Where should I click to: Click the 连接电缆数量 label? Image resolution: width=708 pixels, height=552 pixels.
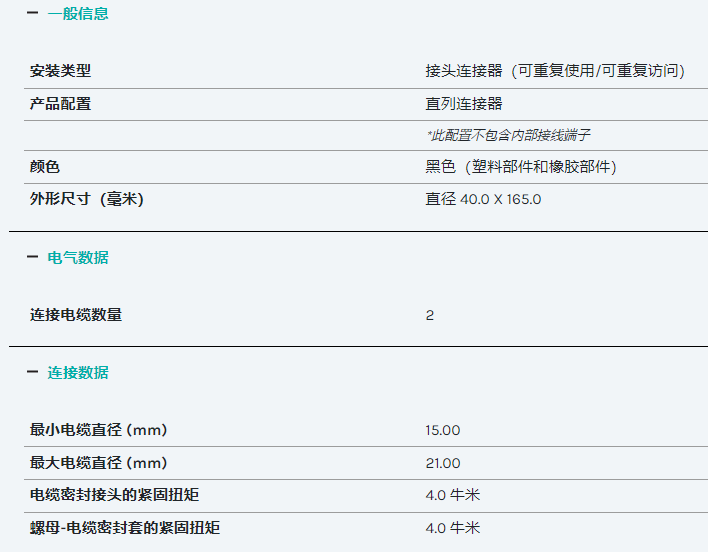(76, 315)
